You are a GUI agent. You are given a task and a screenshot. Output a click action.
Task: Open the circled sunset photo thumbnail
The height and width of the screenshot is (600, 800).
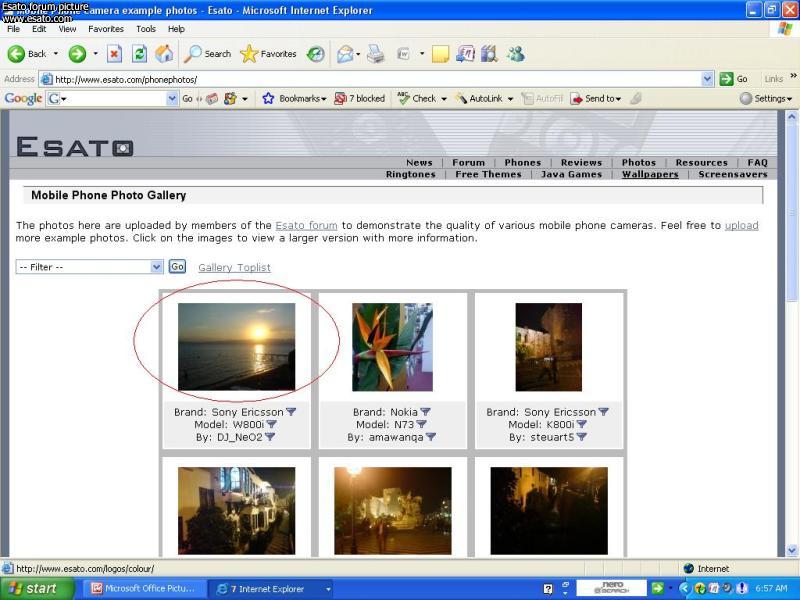pyautogui.click(x=236, y=346)
